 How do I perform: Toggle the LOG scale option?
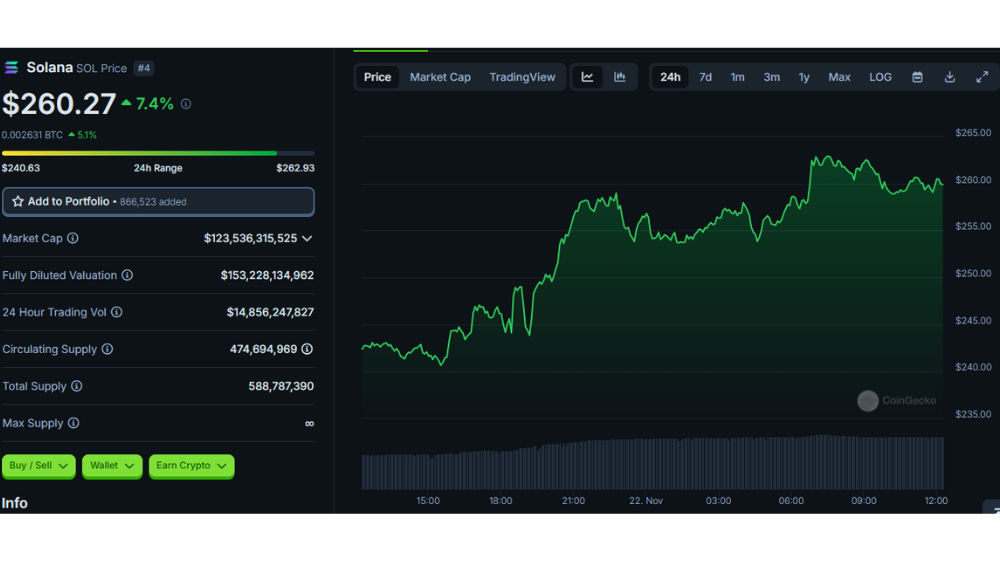pyautogui.click(x=880, y=77)
